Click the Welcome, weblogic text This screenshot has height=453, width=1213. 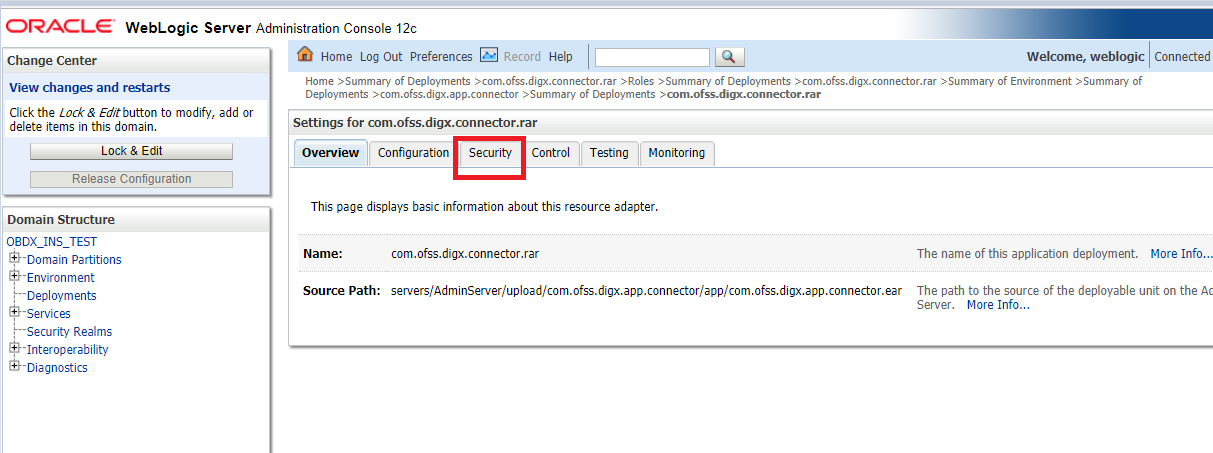[x=1085, y=57]
